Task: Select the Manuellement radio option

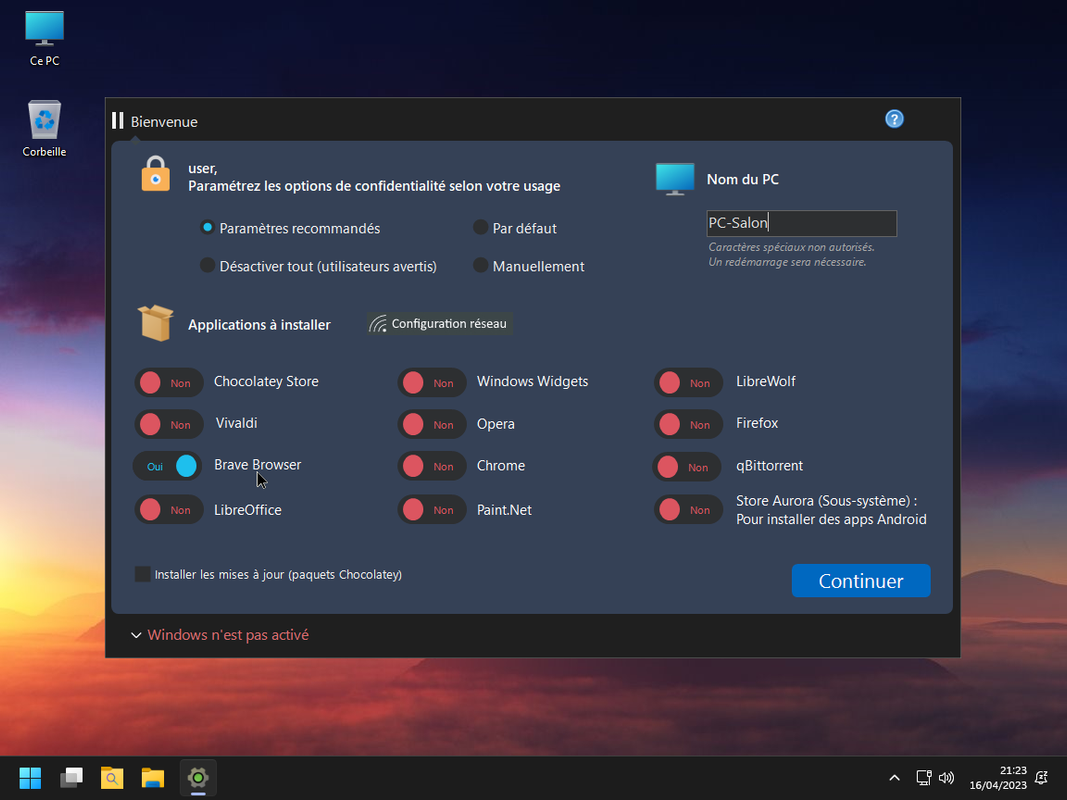Action: (x=480, y=265)
